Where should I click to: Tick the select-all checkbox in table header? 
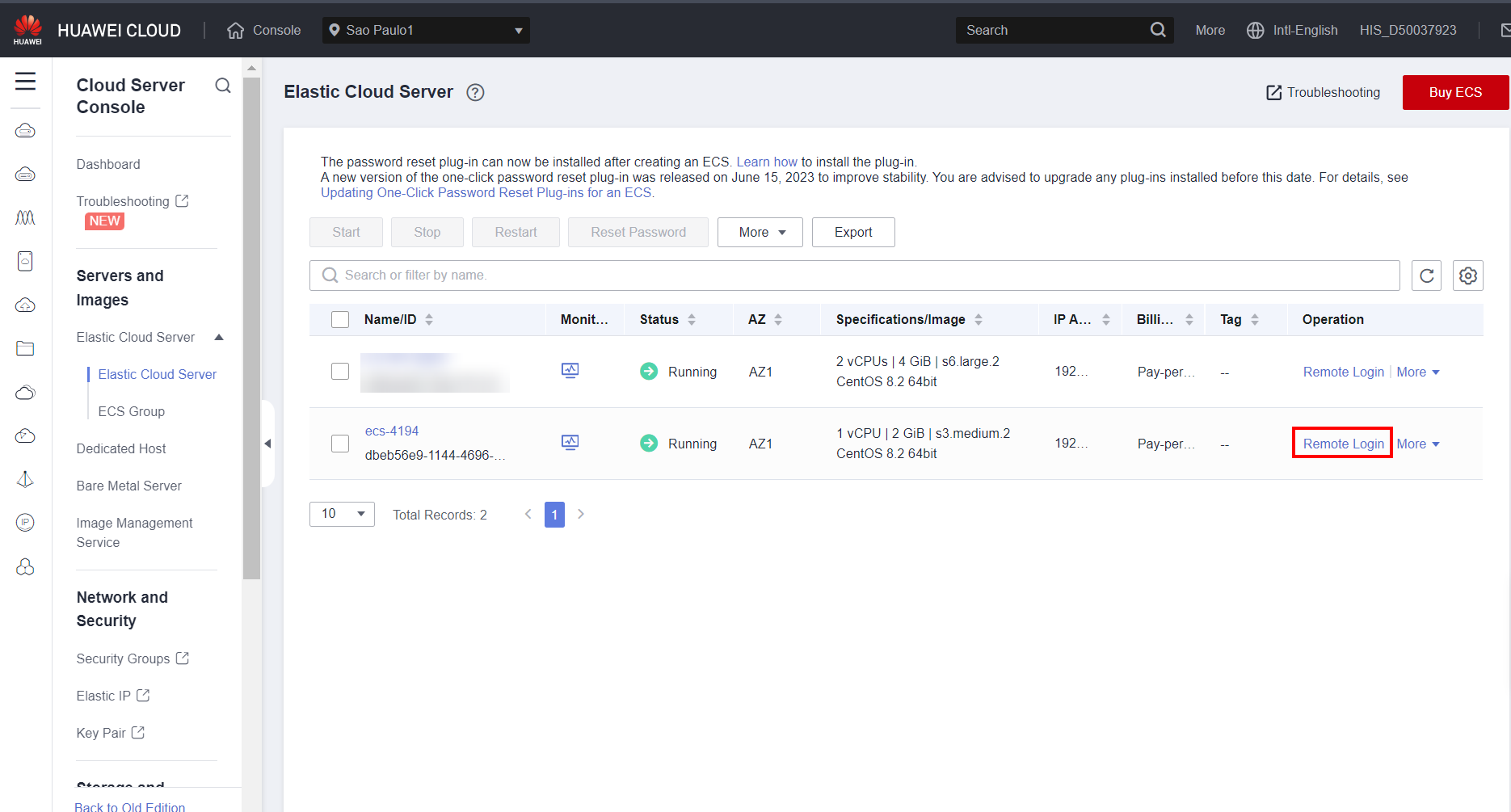click(340, 320)
